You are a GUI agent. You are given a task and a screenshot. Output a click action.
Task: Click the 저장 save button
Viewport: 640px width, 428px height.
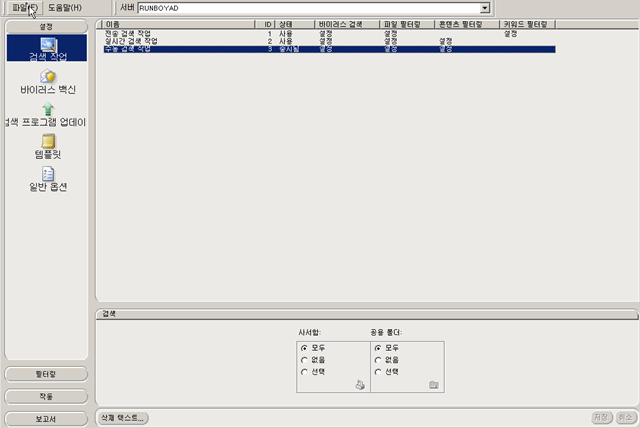click(x=602, y=417)
